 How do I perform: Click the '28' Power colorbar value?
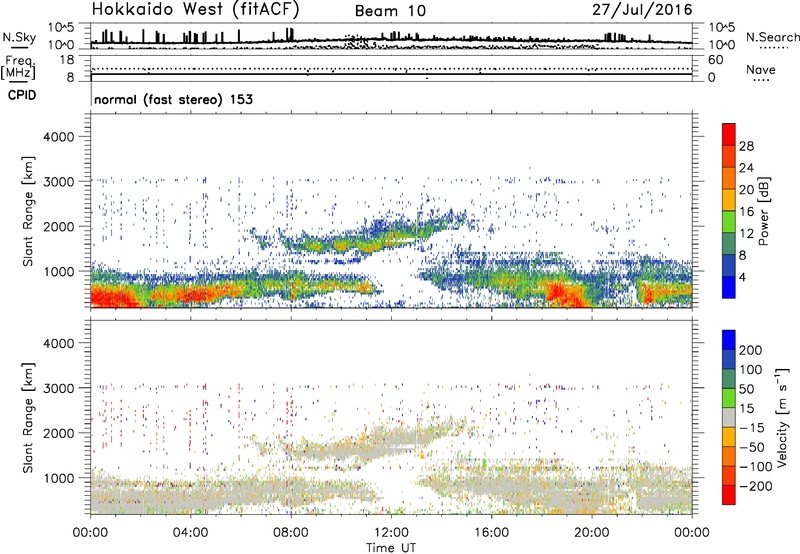(746, 146)
